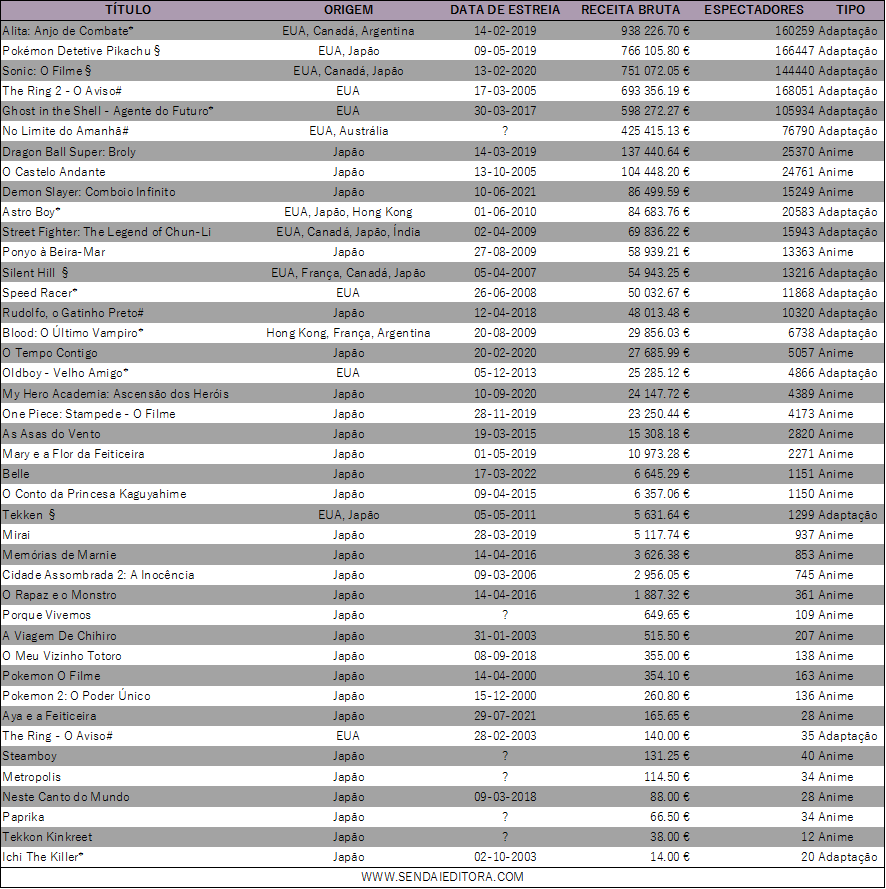Click the title 'Memórias de Marnie'
This screenshot has height=889, width=886.
pyautogui.click(x=60, y=554)
